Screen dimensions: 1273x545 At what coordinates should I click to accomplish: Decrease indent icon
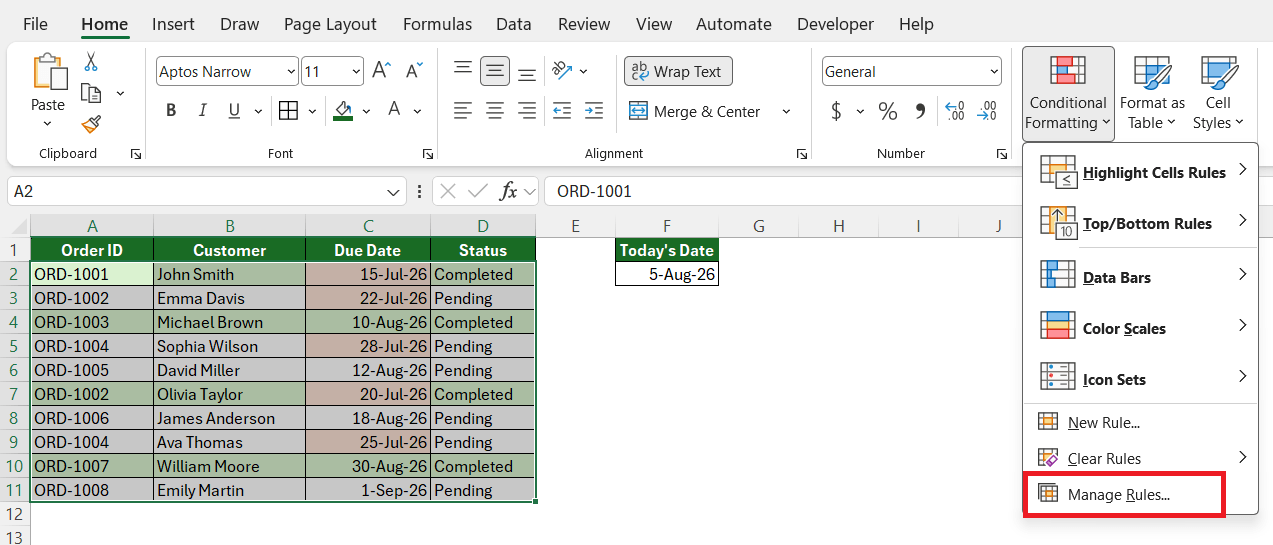pos(562,111)
